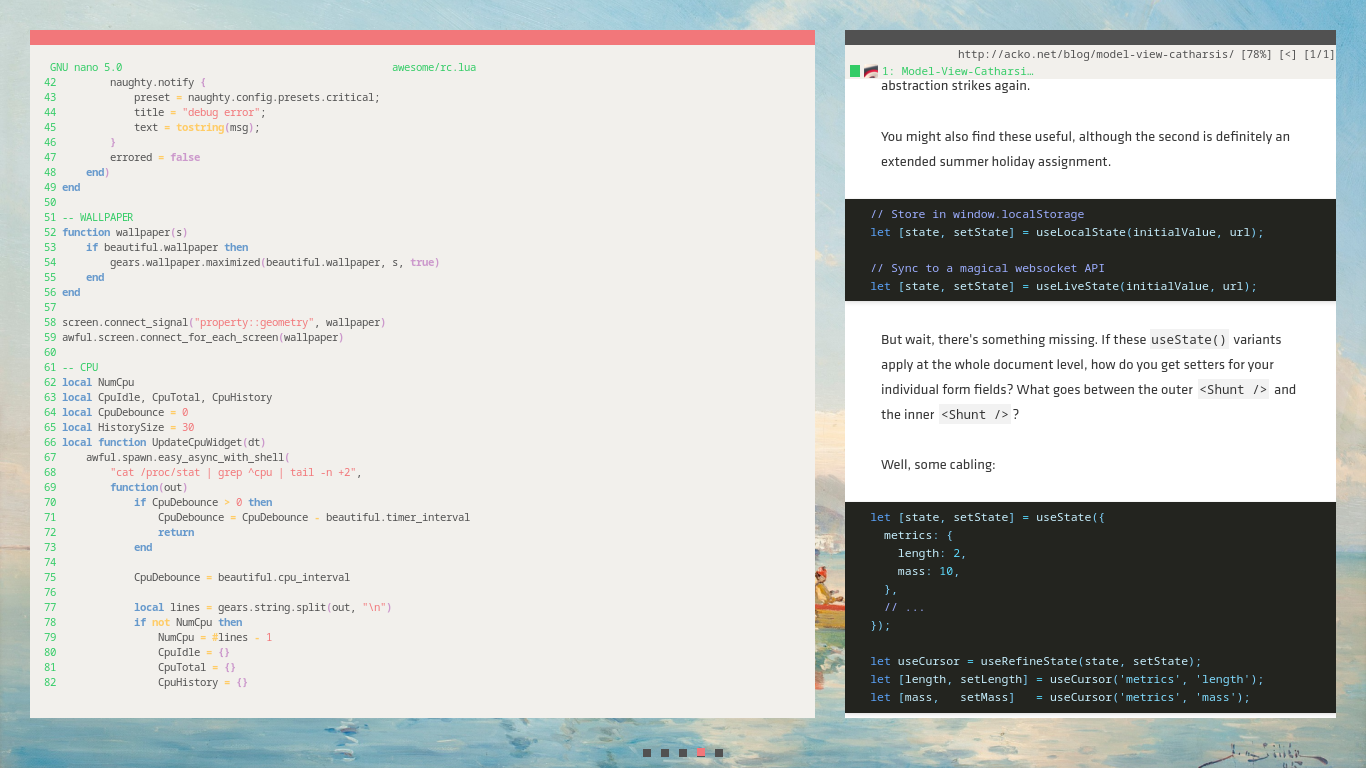
Task: Click 'let [state, setState] = useState({' code line
Action: (x=987, y=517)
